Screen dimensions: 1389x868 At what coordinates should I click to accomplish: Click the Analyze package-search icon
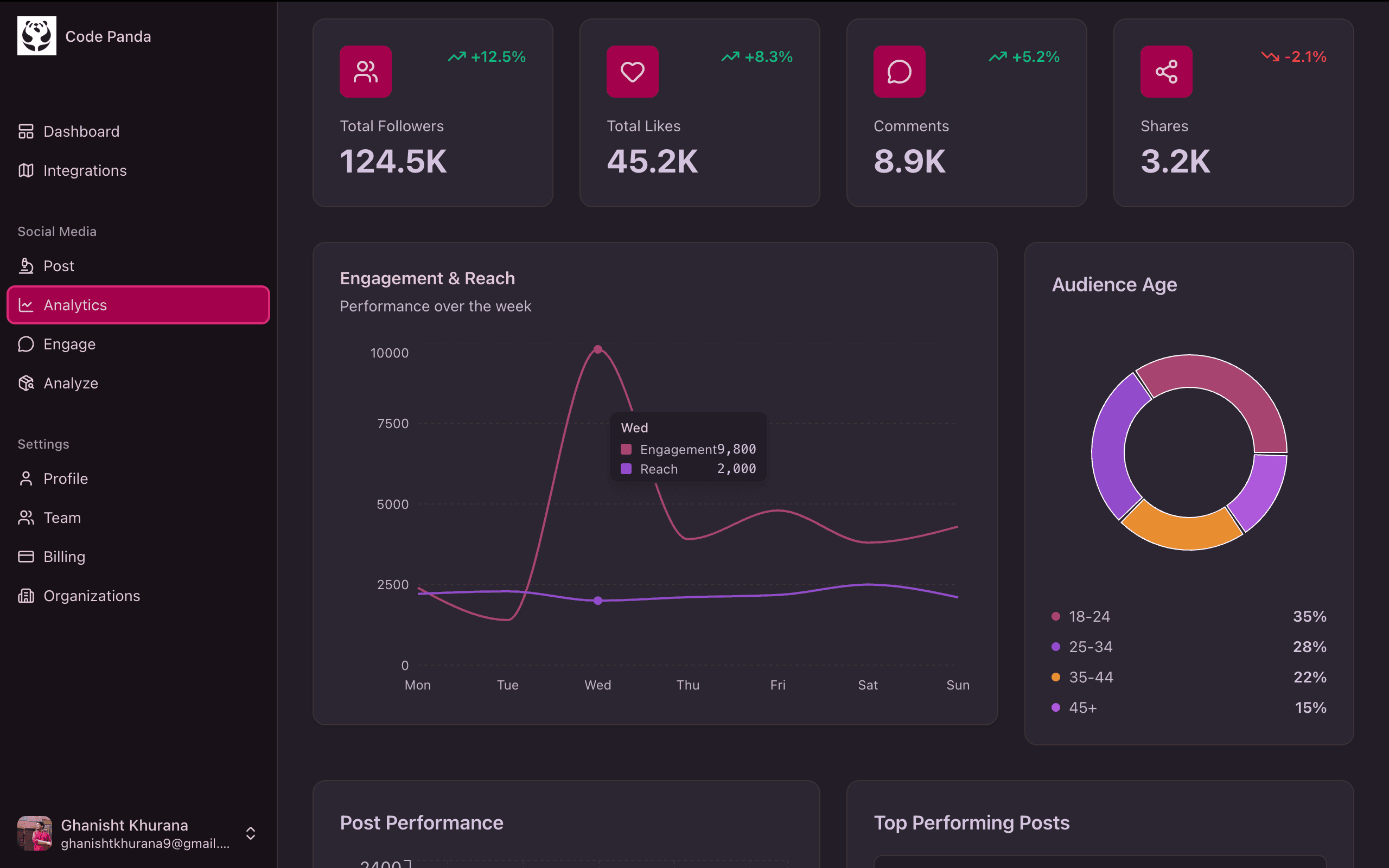point(26,383)
